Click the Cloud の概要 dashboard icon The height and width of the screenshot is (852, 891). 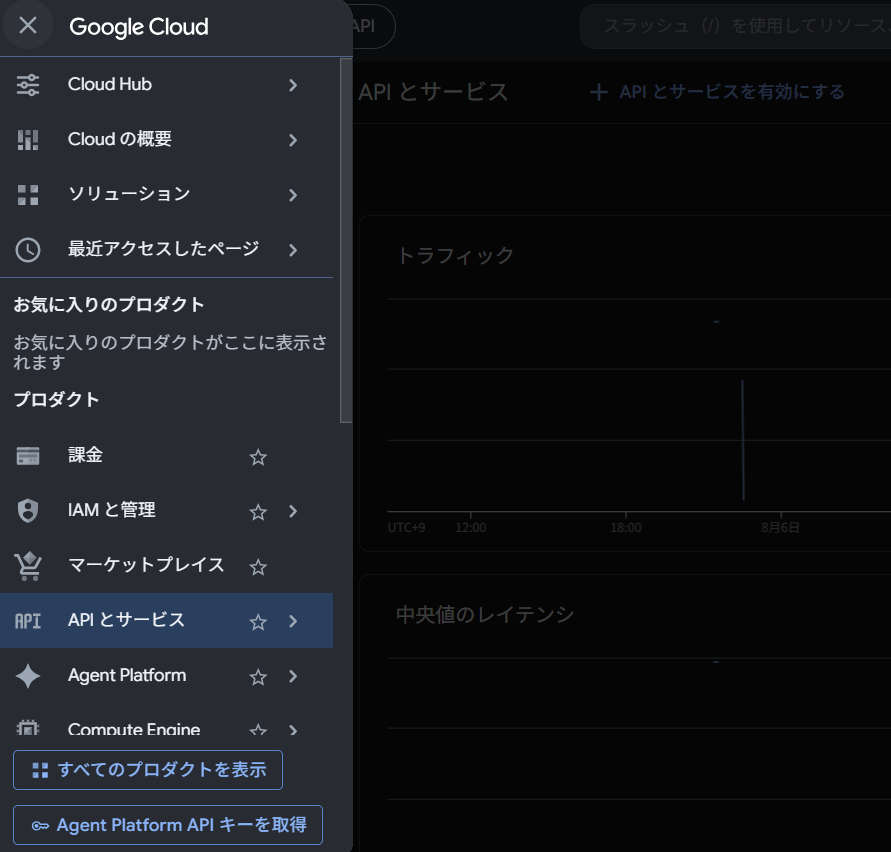coord(28,140)
